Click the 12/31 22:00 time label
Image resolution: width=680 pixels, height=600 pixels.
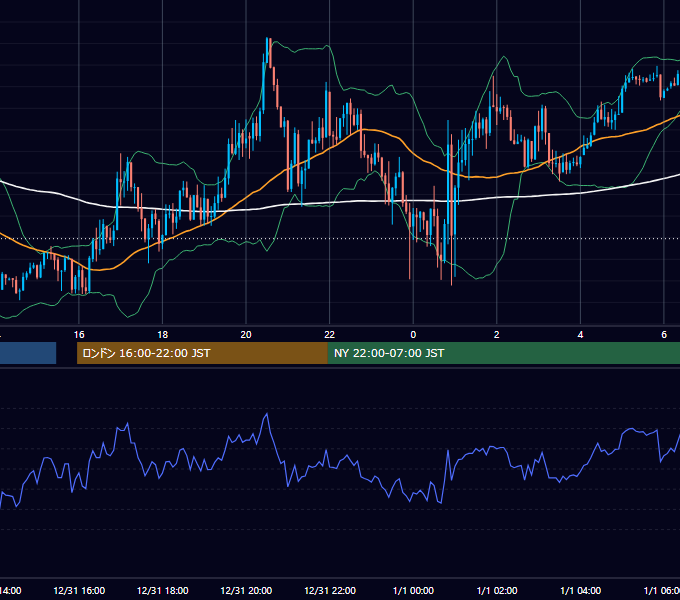point(330,591)
